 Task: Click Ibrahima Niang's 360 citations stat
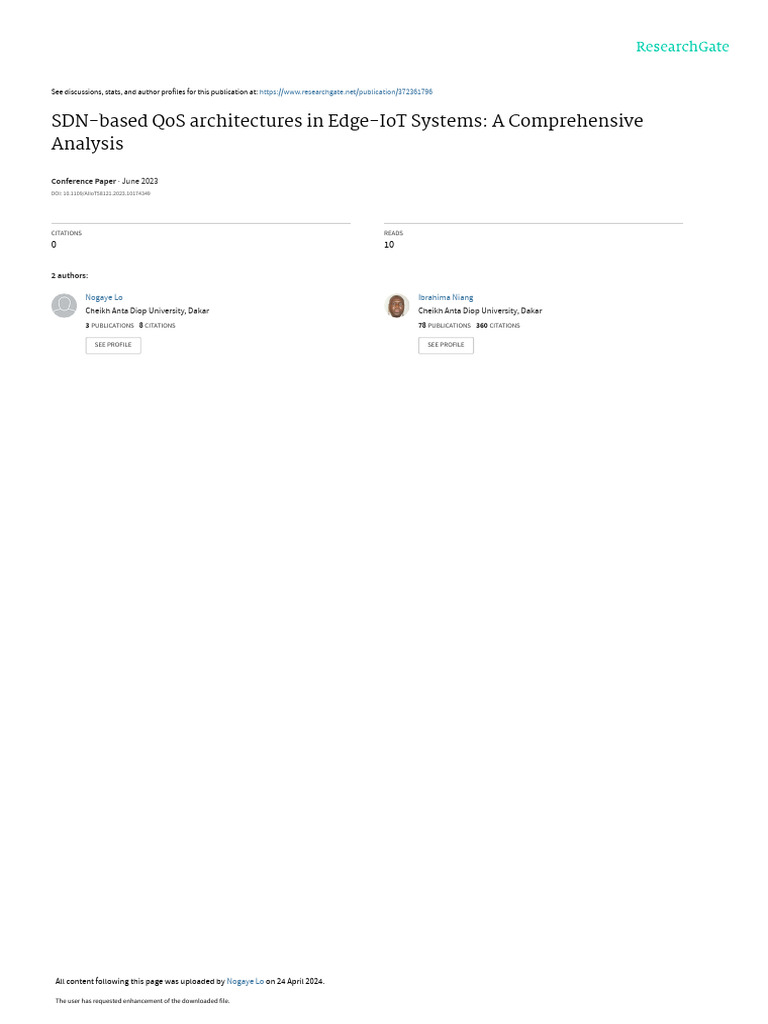tap(498, 325)
